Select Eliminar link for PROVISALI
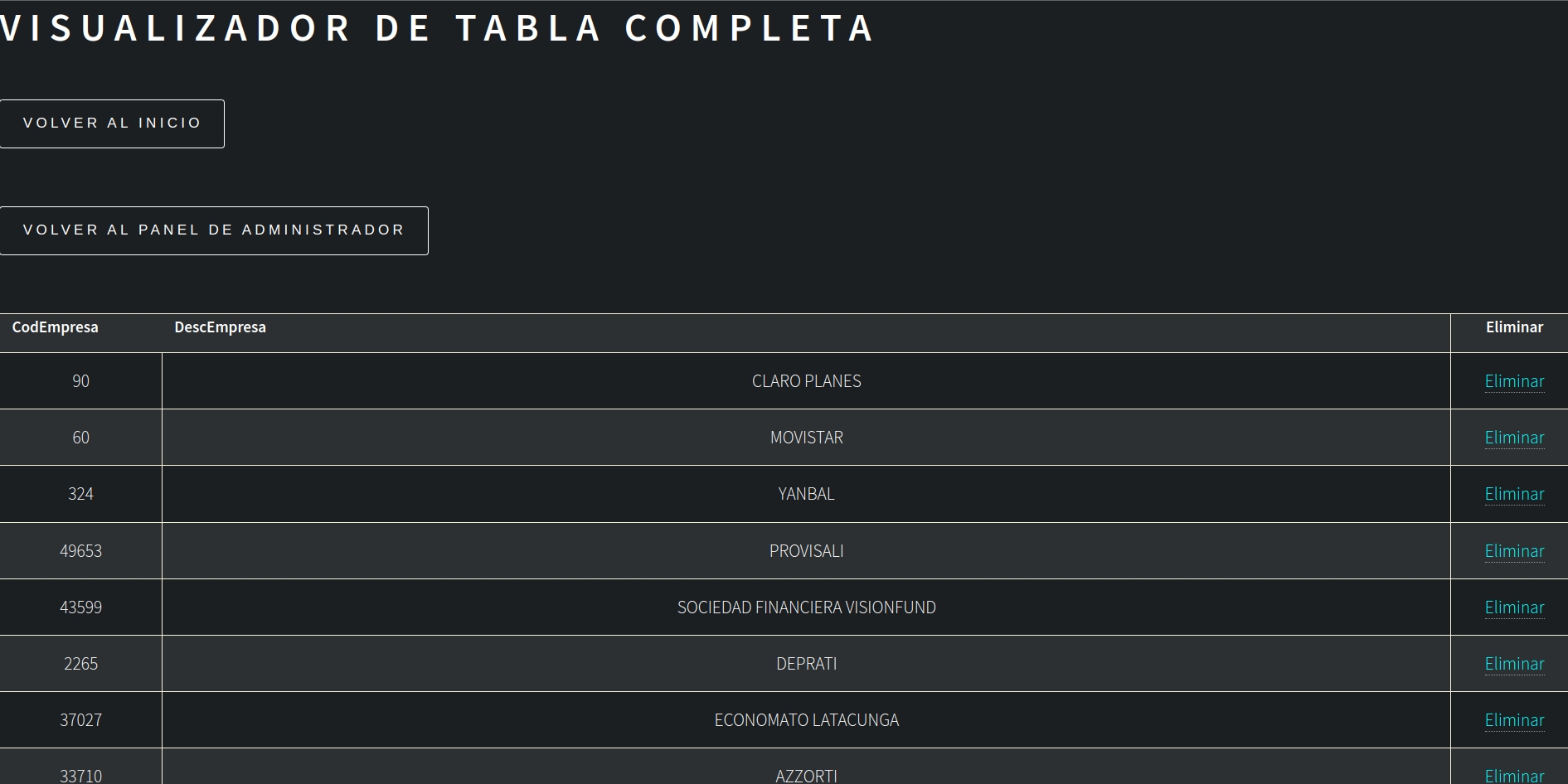Screen dimensions: 1568x784 pyautogui.click(x=1514, y=551)
